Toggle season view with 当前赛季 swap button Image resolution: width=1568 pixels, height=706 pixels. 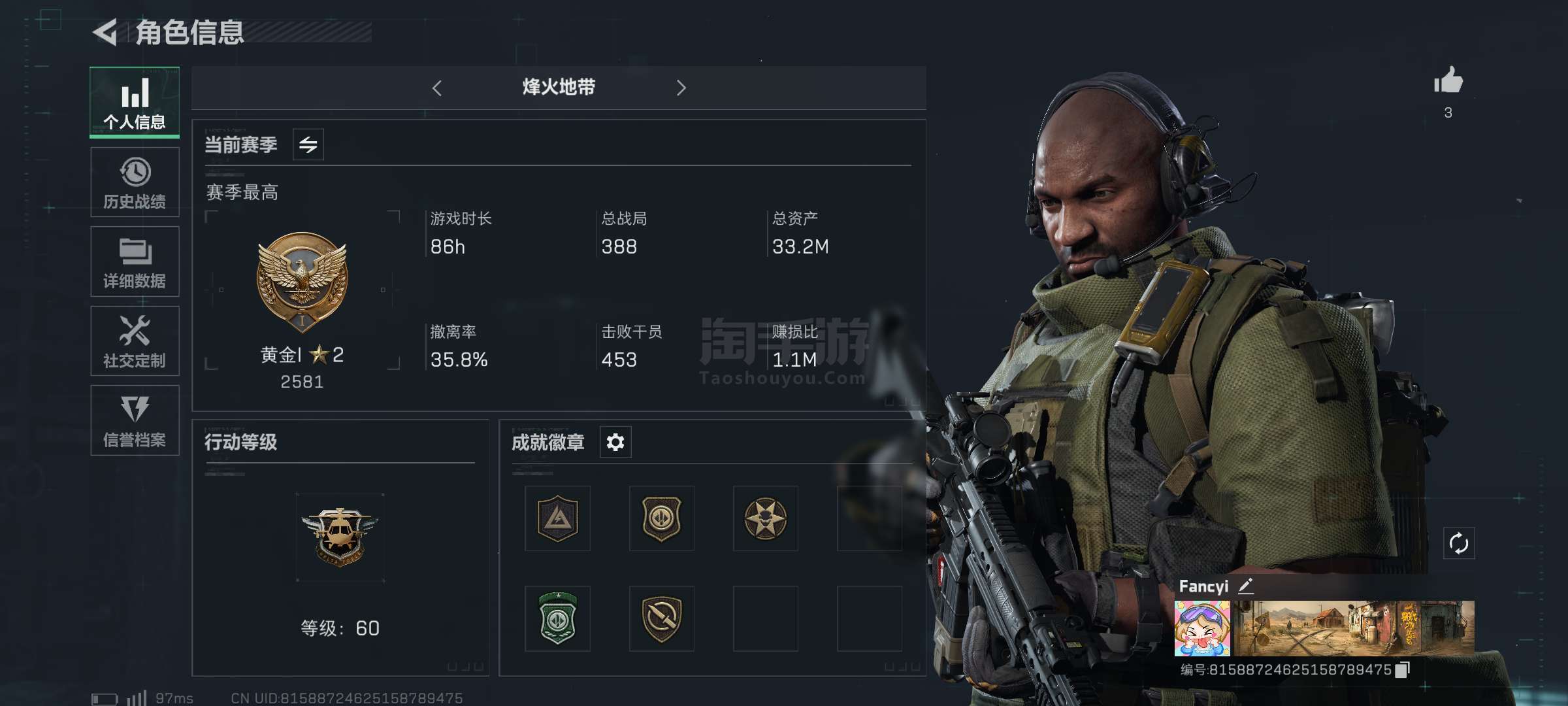click(x=308, y=144)
